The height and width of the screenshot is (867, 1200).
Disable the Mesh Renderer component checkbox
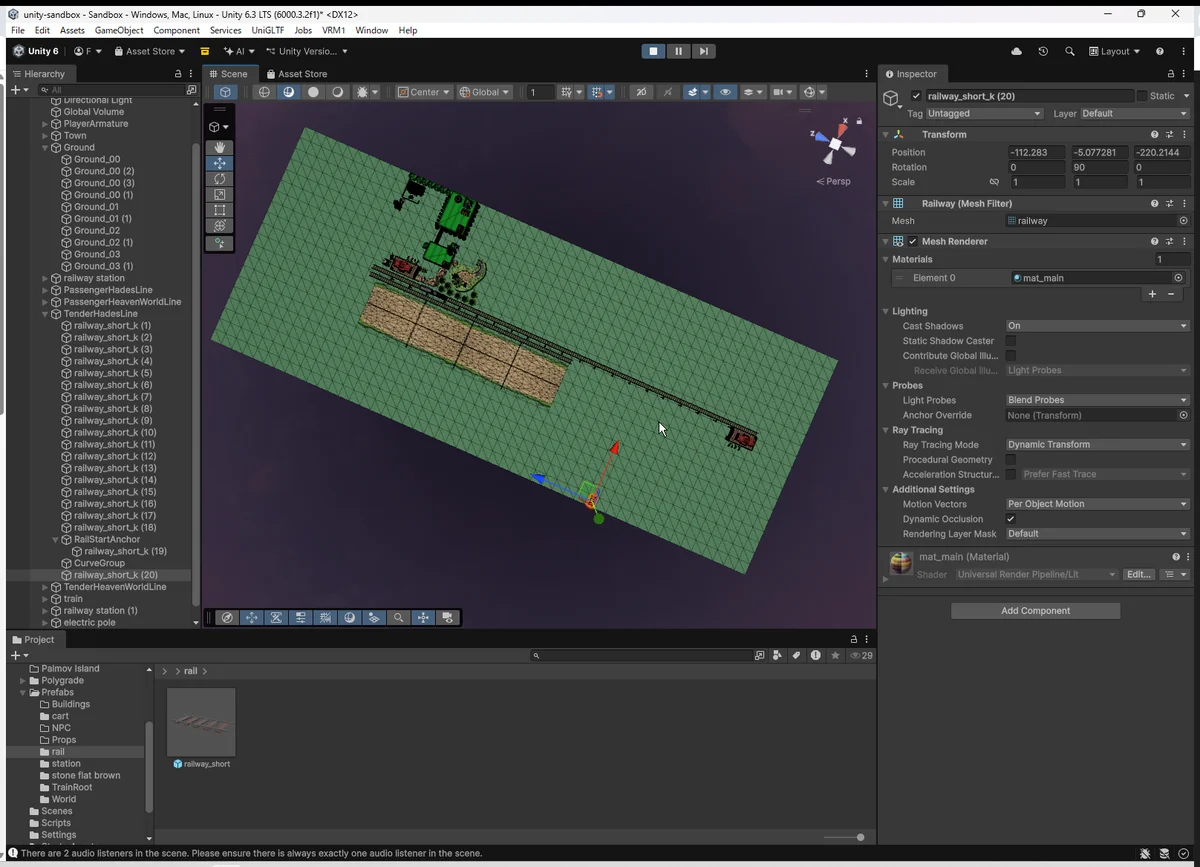click(x=913, y=241)
